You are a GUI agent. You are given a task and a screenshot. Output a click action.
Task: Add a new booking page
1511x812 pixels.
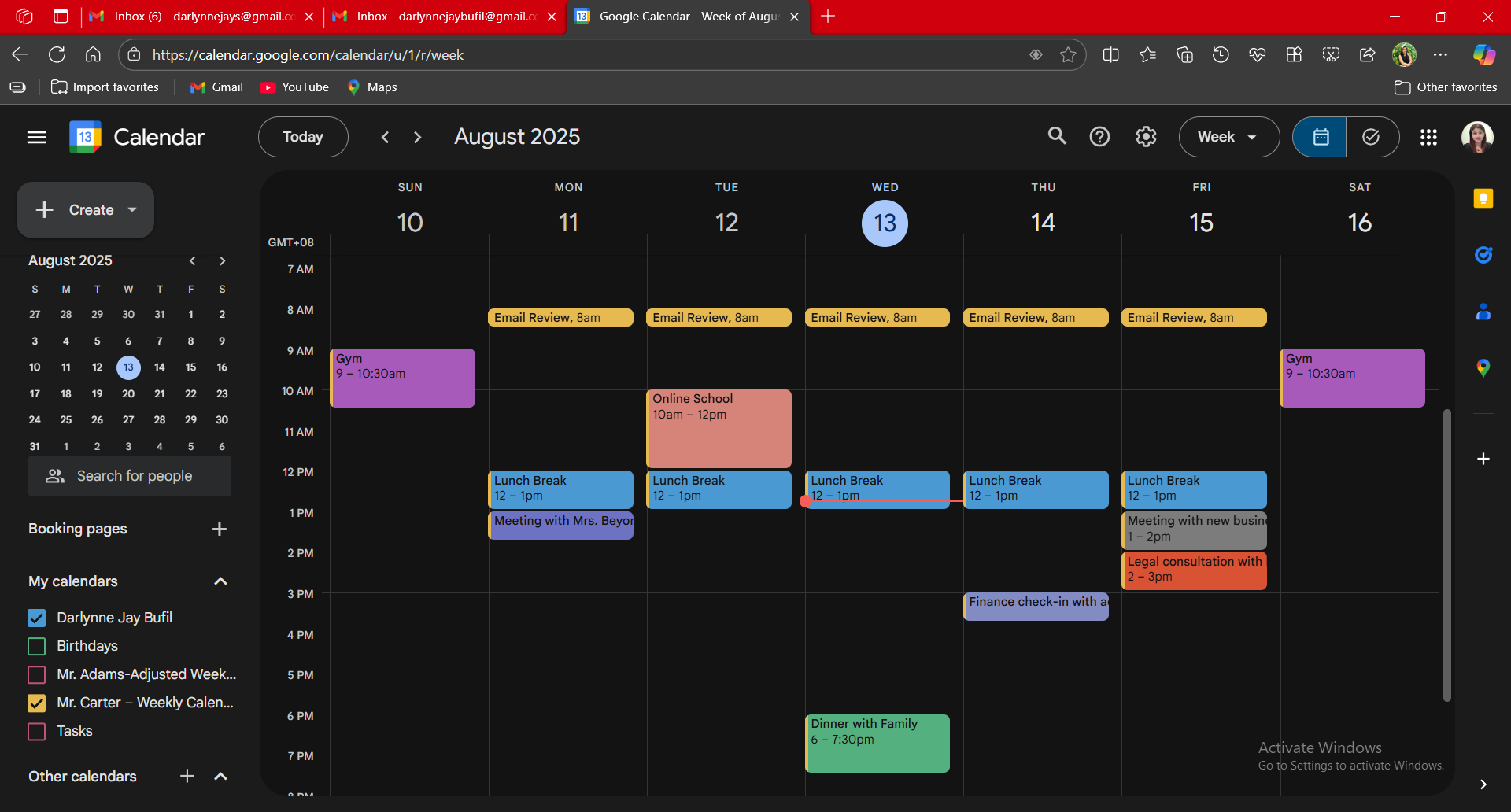click(x=220, y=529)
